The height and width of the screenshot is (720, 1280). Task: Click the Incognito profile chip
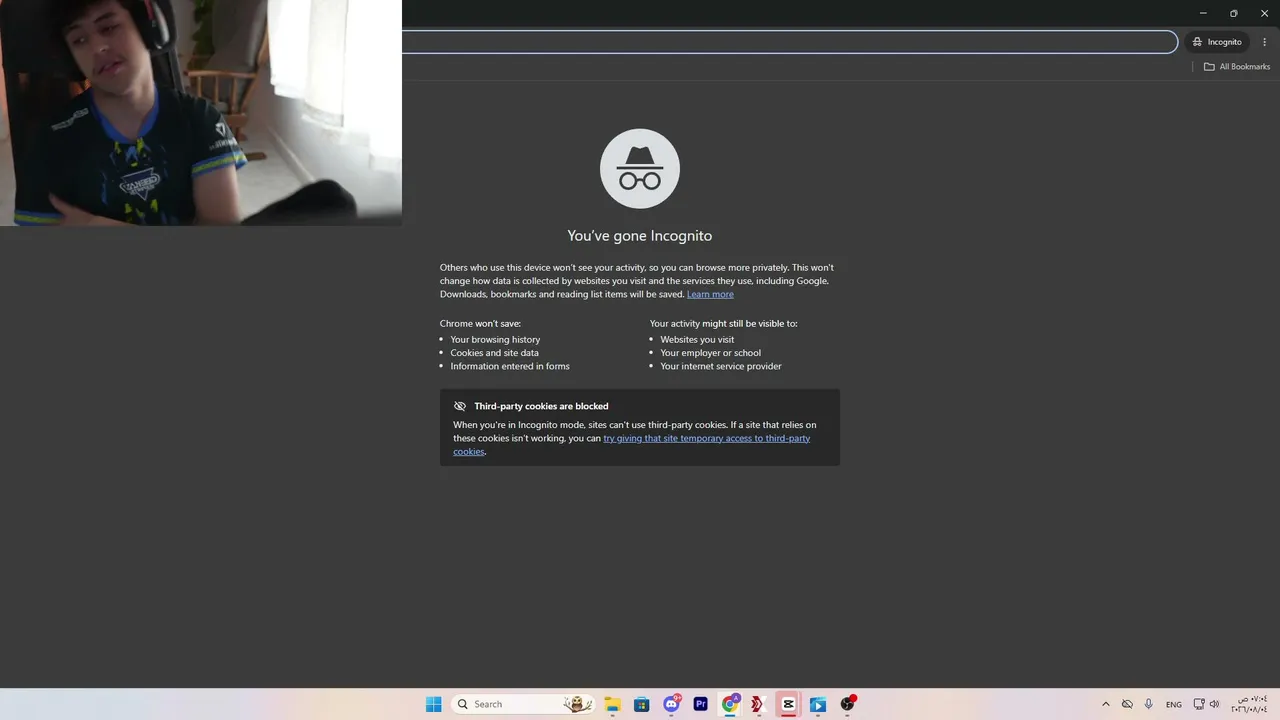pyautogui.click(x=1217, y=42)
